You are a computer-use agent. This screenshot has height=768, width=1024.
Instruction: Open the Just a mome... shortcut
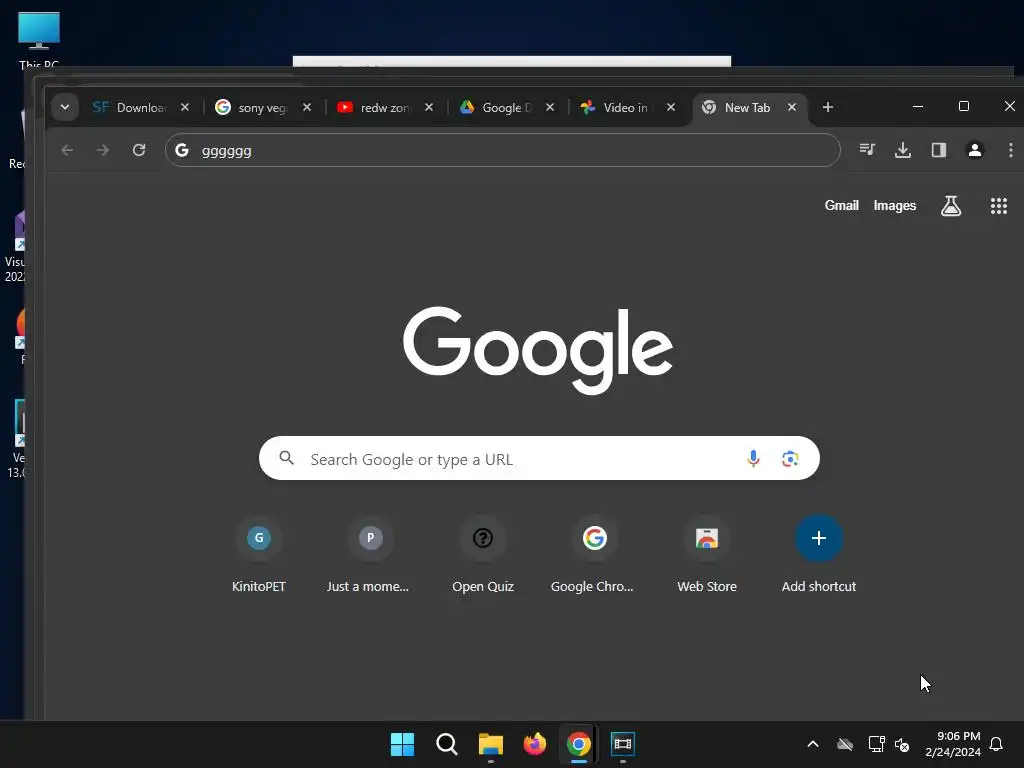[x=370, y=554]
